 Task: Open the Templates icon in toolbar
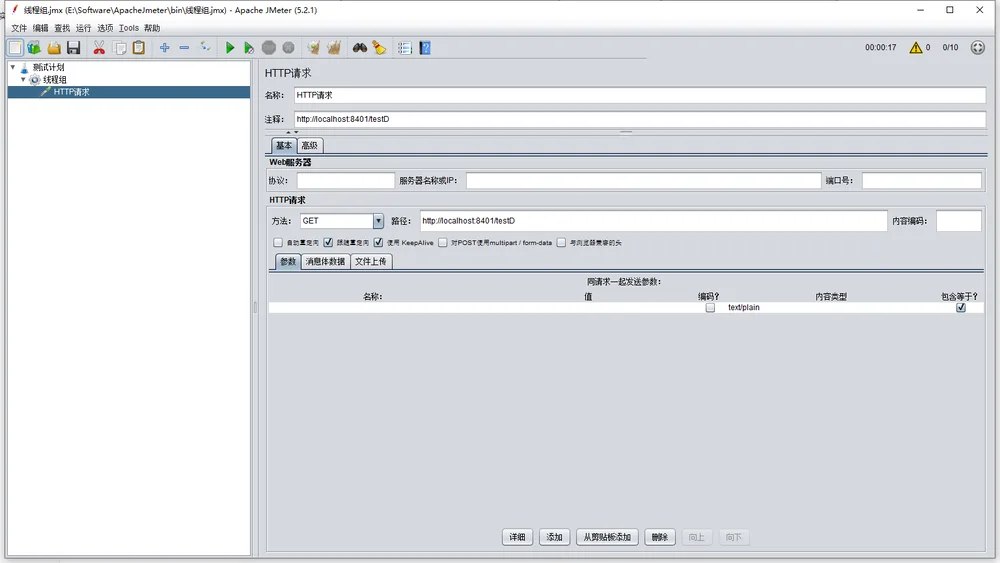34,48
